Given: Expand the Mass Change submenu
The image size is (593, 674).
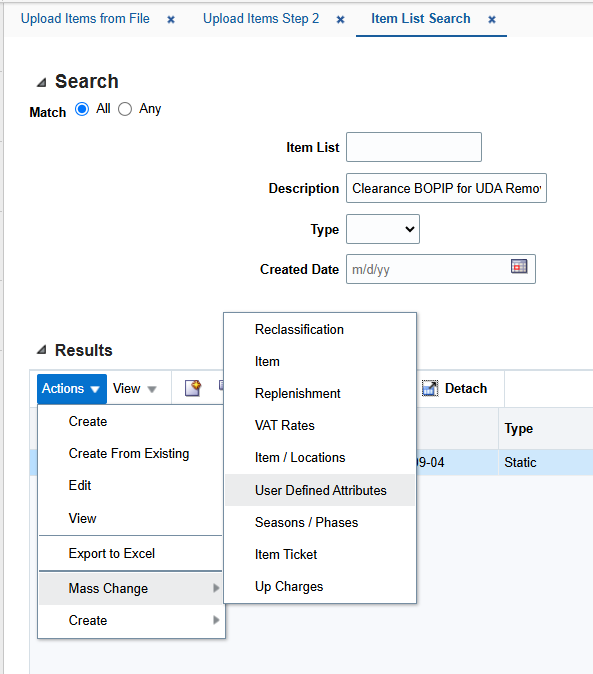Looking at the screenshot, I should click(131, 588).
